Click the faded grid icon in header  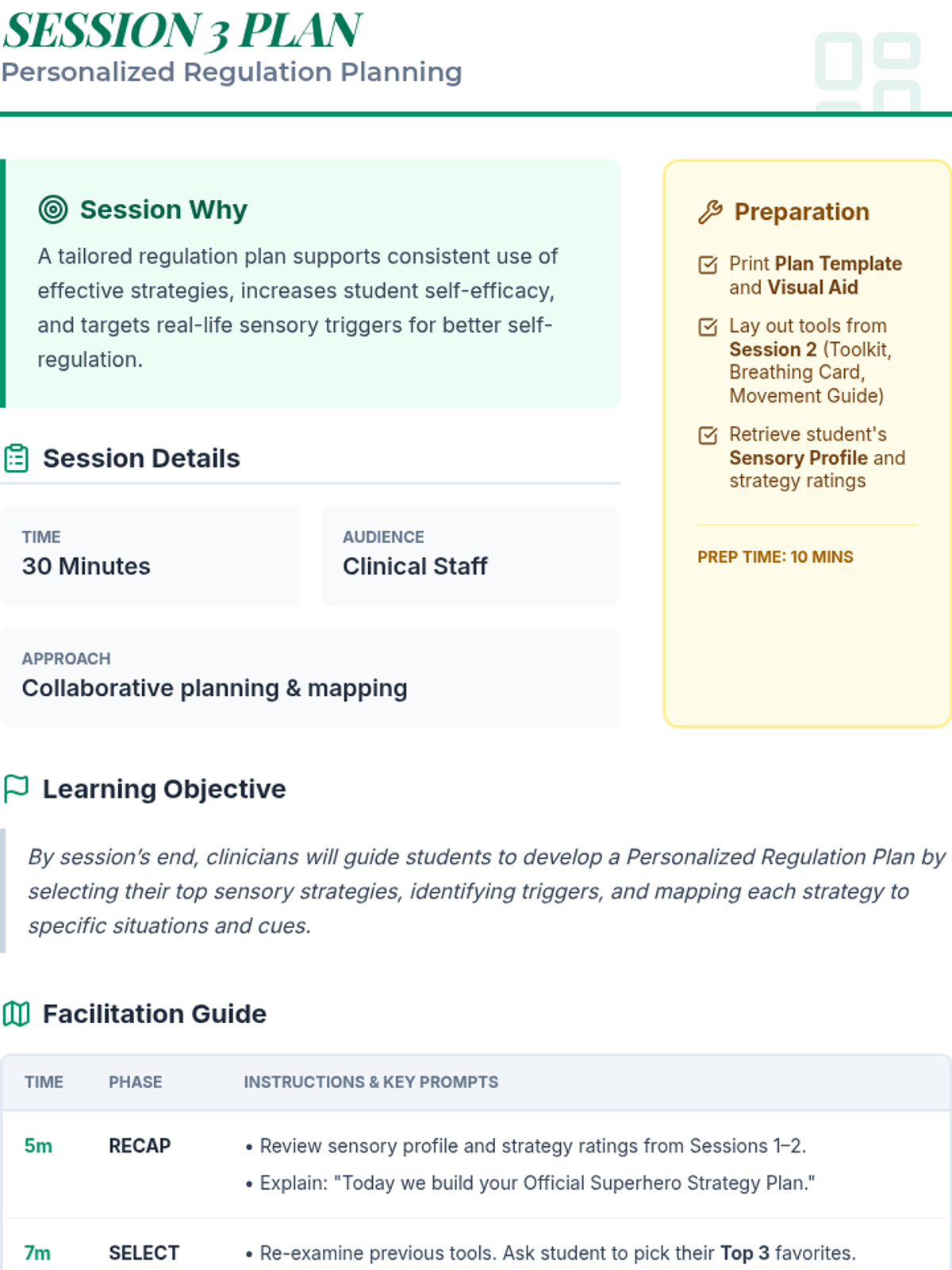click(x=867, y=73)
